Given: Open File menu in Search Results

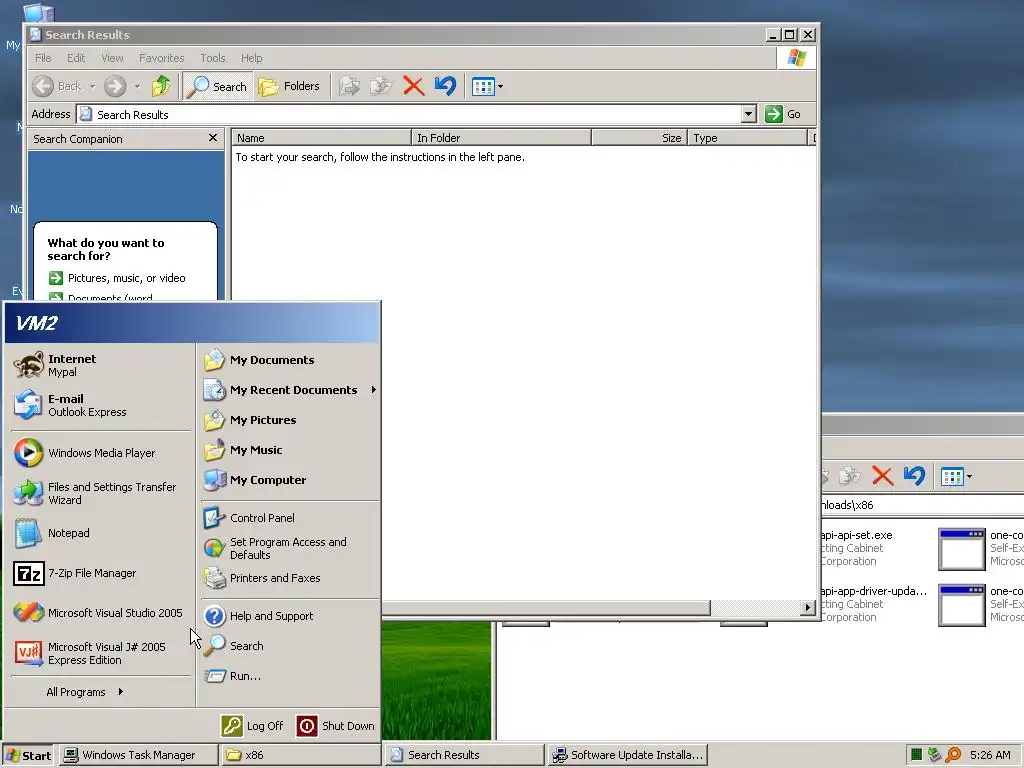Looking at the screenshot, I should [43, 58].
